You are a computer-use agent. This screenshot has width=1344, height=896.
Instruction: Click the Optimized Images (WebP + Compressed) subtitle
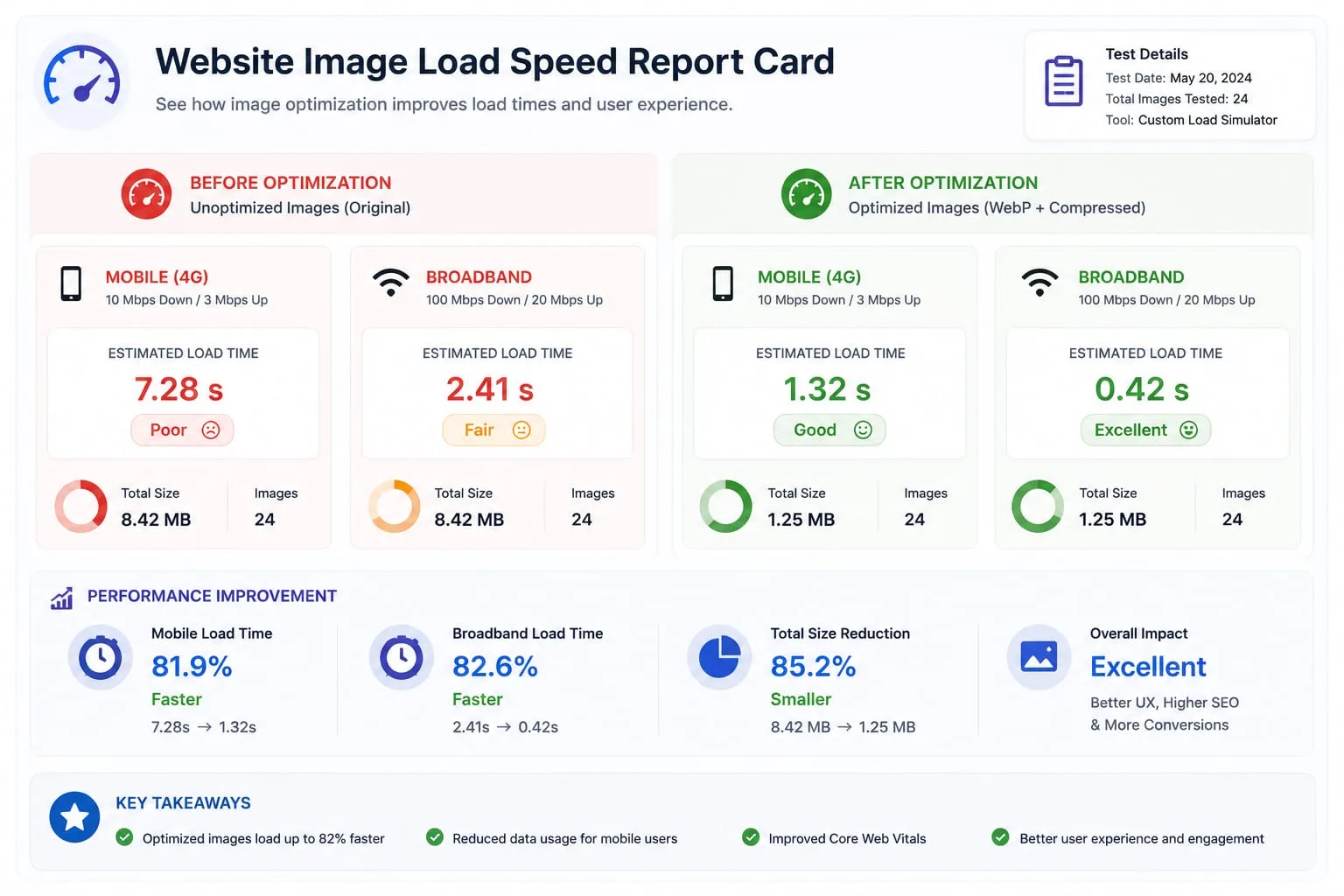click(x=997, y=207)
